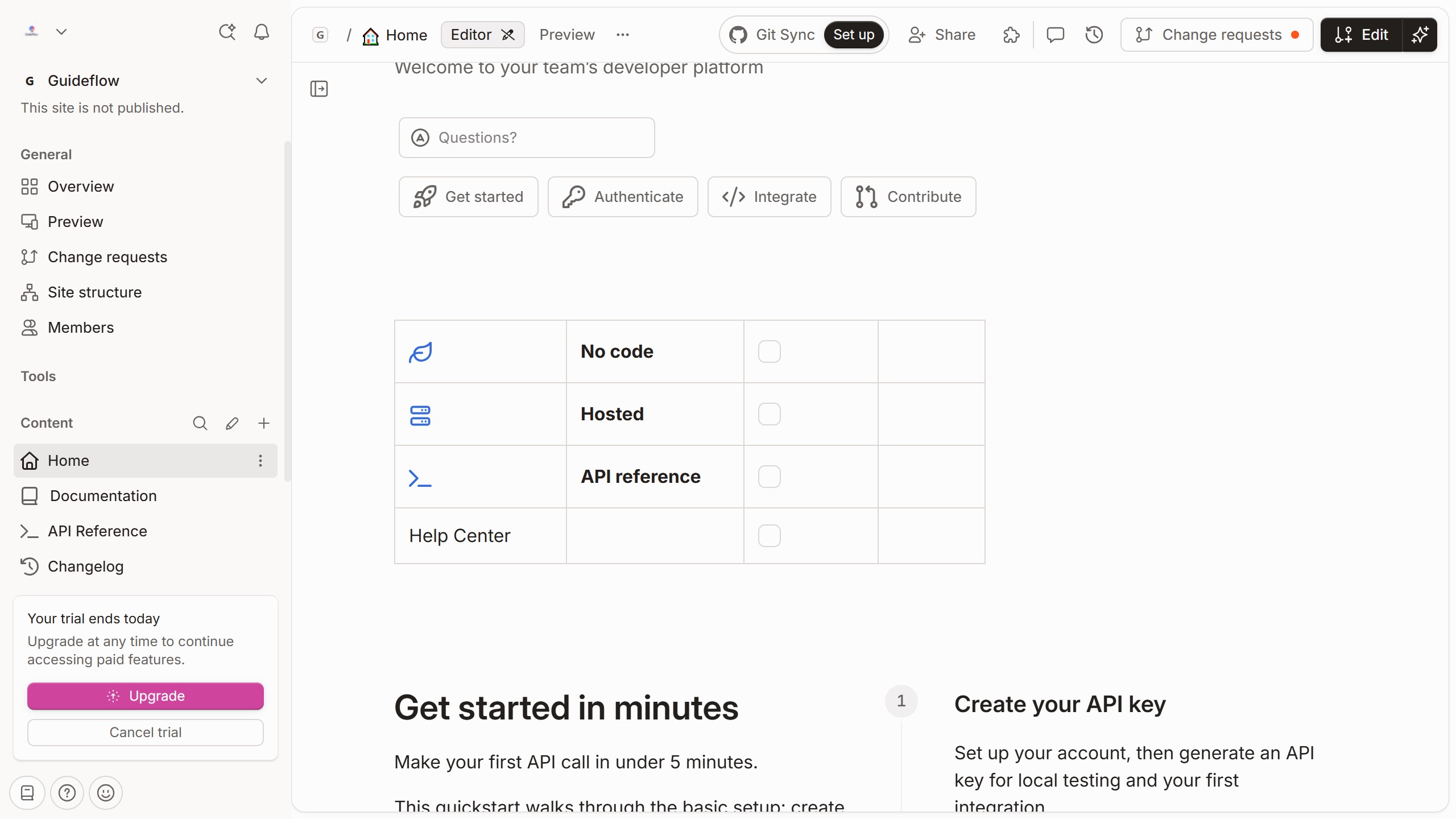
Task: Check the Hosted row checkbox
Action: (770, 414)
